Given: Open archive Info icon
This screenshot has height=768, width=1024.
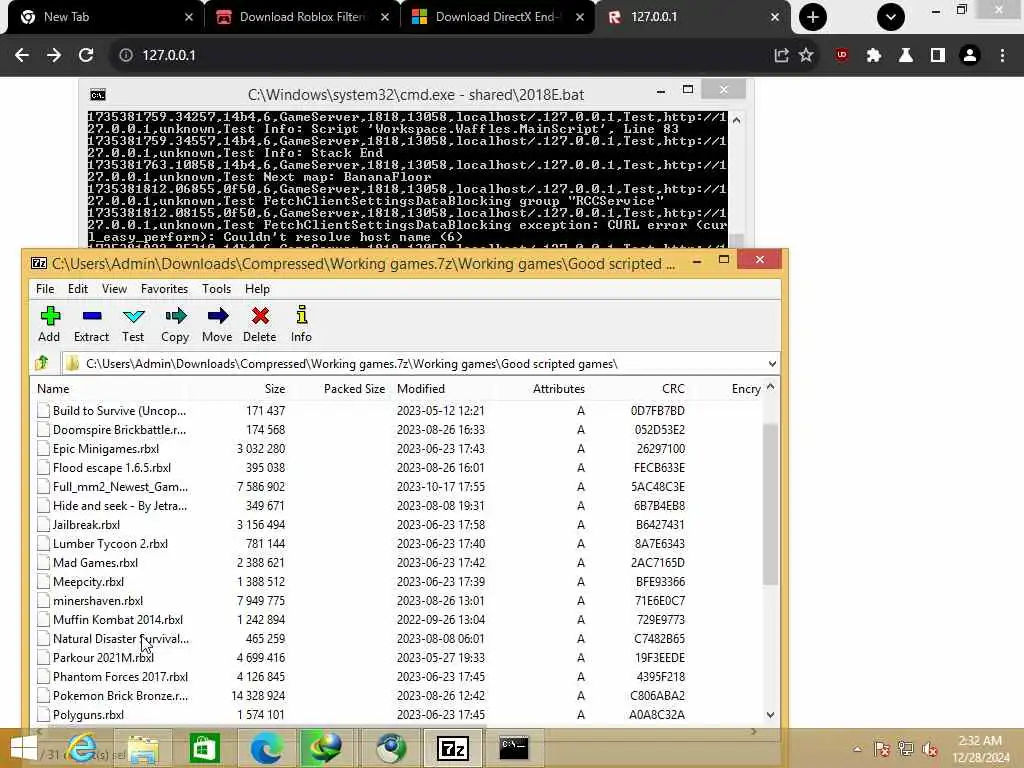Looking at the screenshot, I should coord(301,324).
